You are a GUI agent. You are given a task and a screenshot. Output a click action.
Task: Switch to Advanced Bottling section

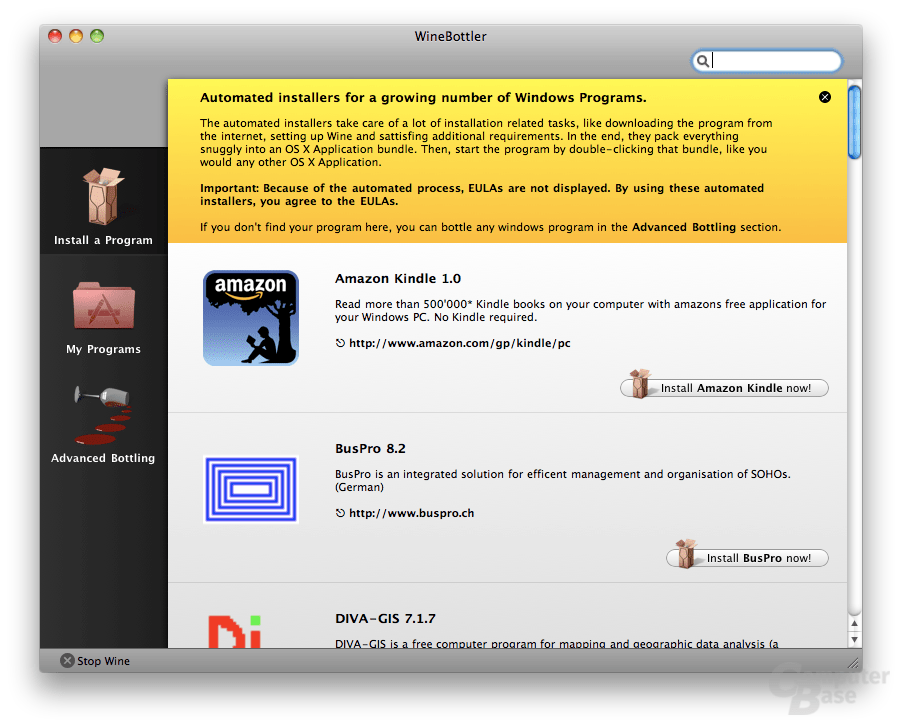(104, 424)
